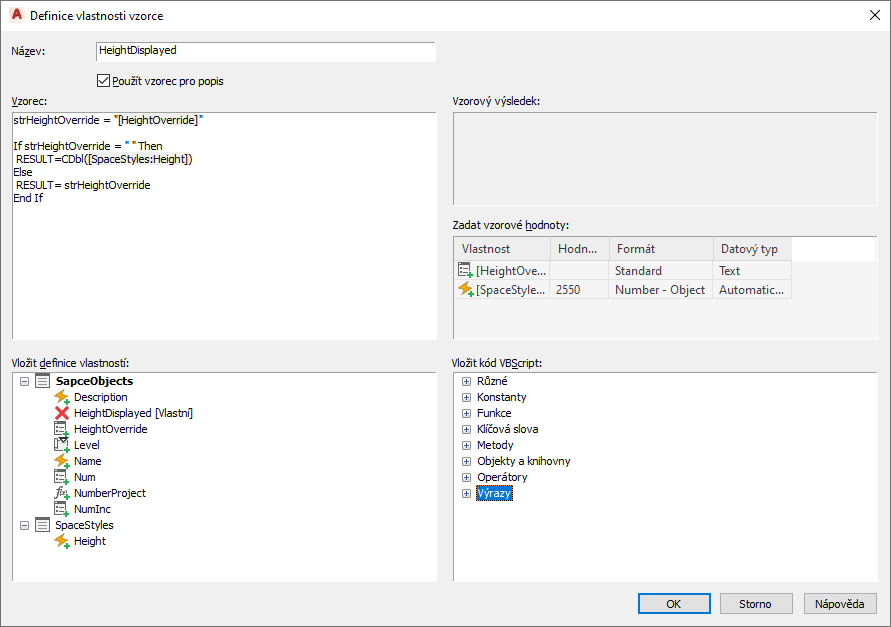
Task: Select the Výrazy tree item
Action: [494, 493]
